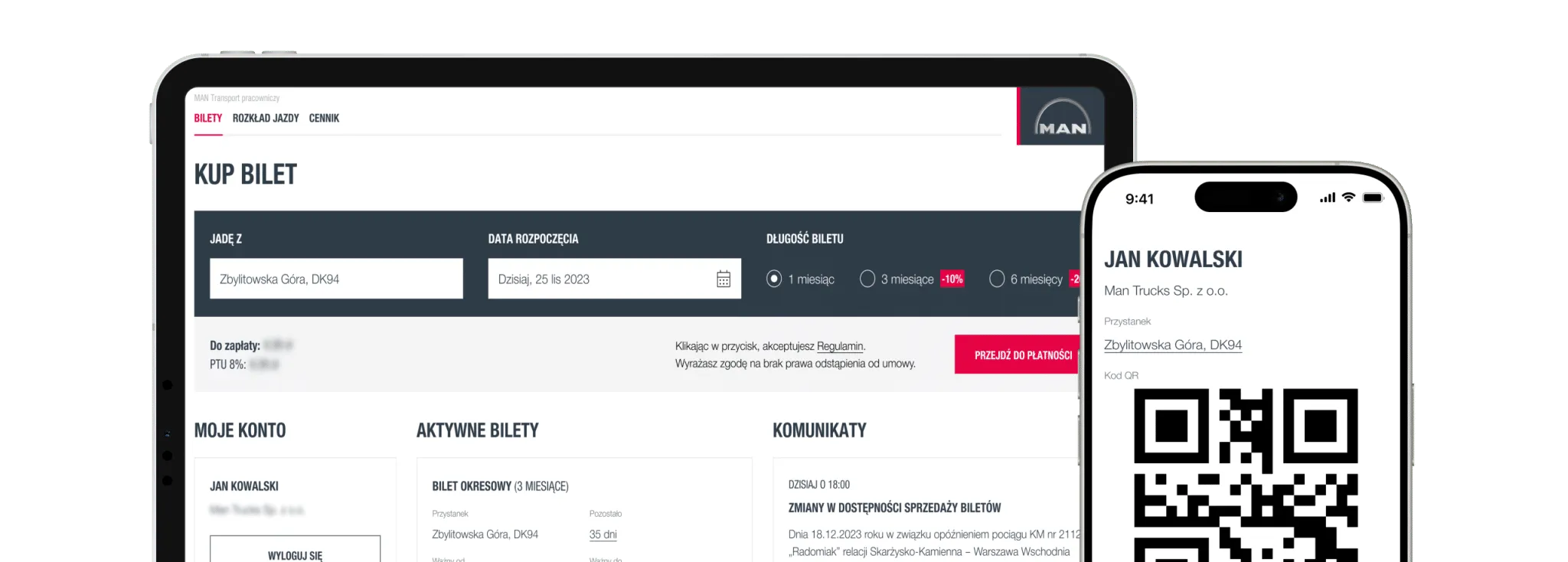The height and width of the screenshot is (562, 1568).
Task: Open the Cennik tab
Action: [324, 118]
